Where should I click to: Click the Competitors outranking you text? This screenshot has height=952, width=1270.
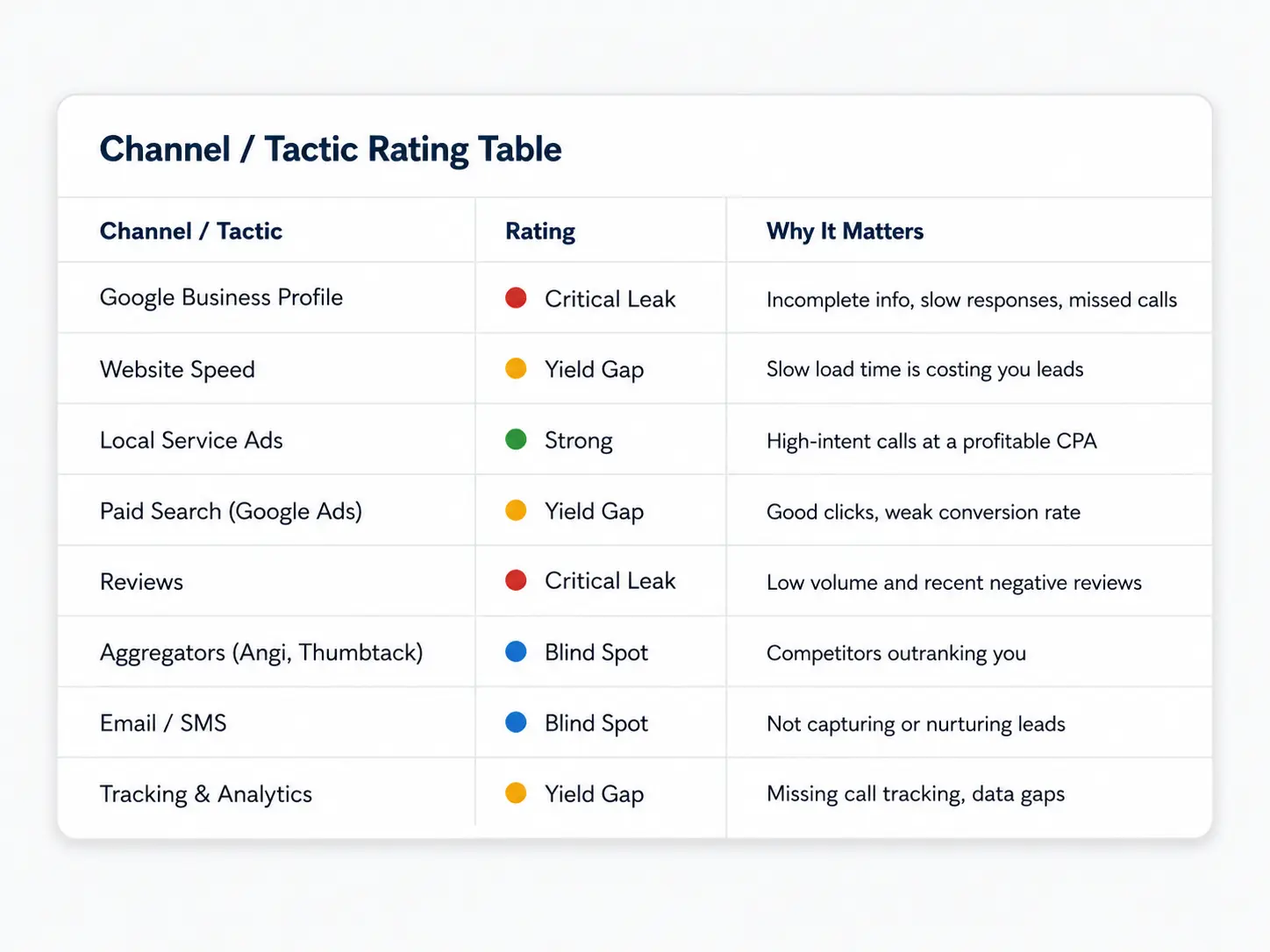(x=896, y=653)
